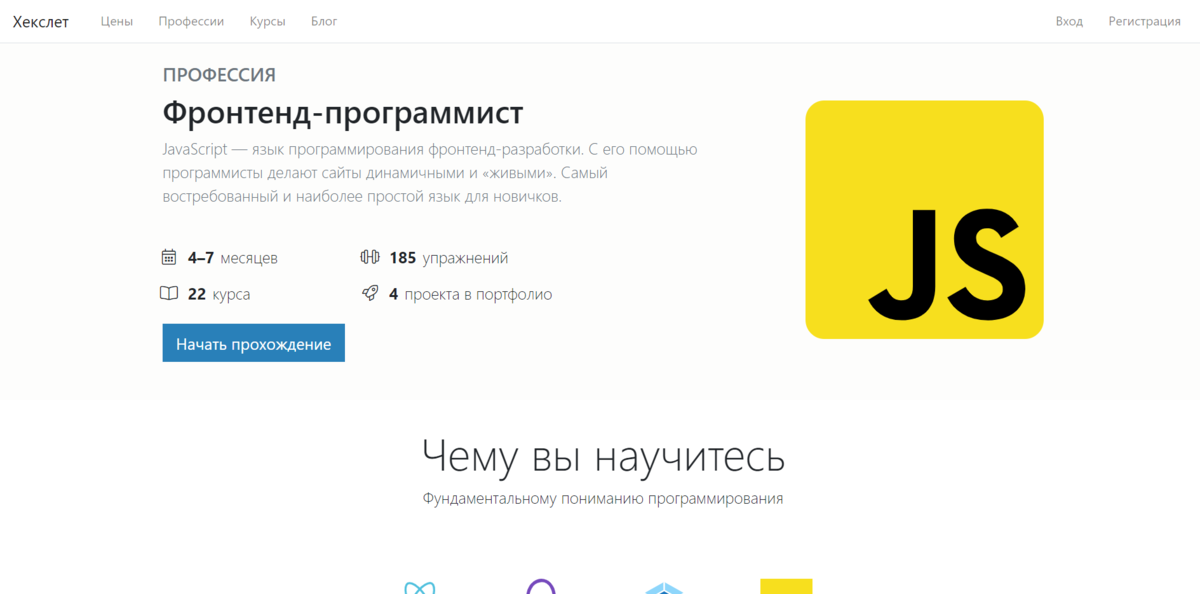Click the Начать прохождение button

point(253,343)
